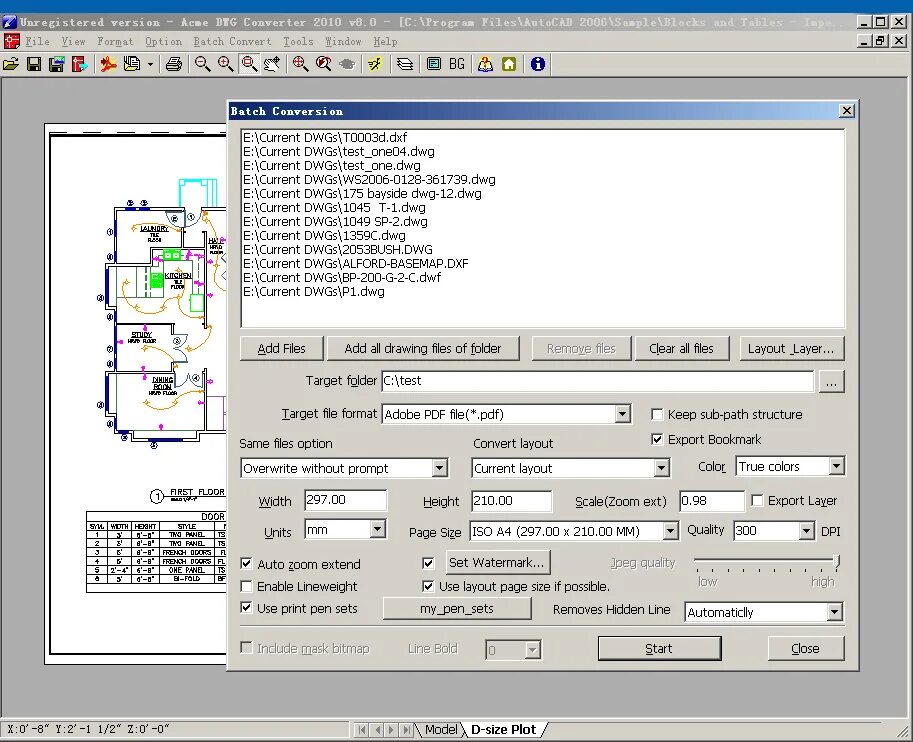Open the Batch Convert menu
Viewport: 913px width, 742px height.
point(232,41)
